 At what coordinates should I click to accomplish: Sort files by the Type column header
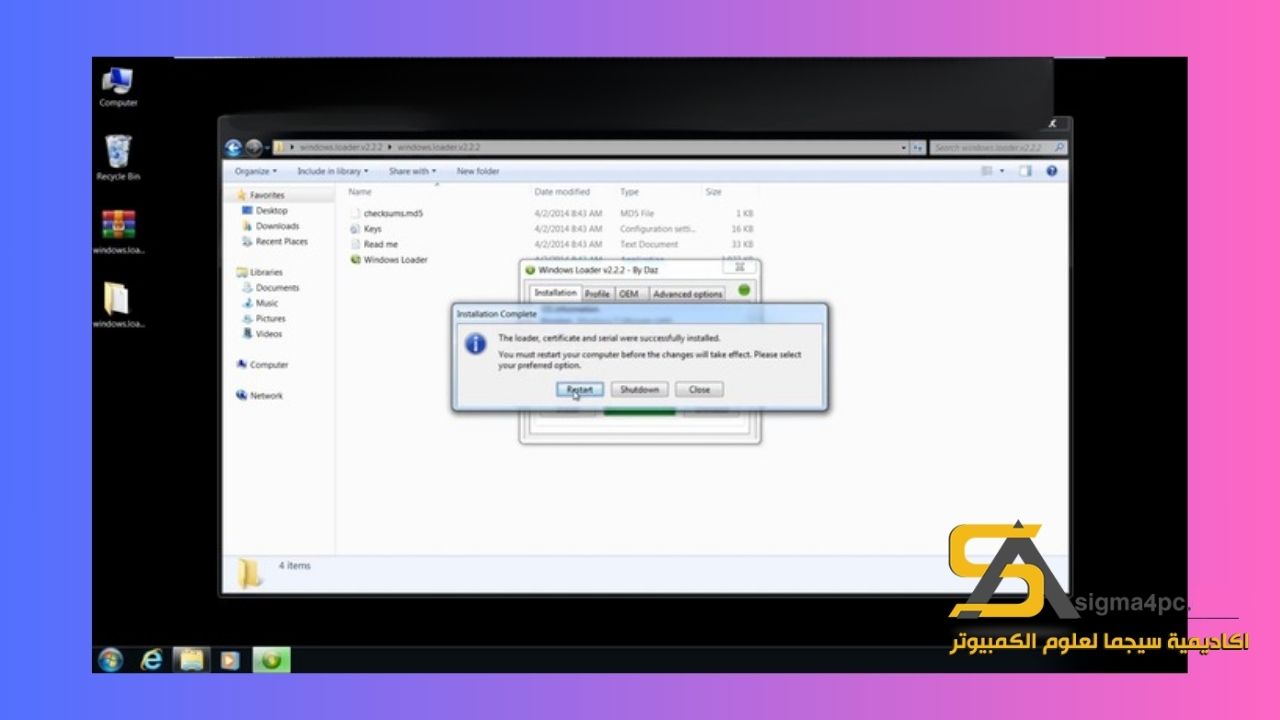629,191
